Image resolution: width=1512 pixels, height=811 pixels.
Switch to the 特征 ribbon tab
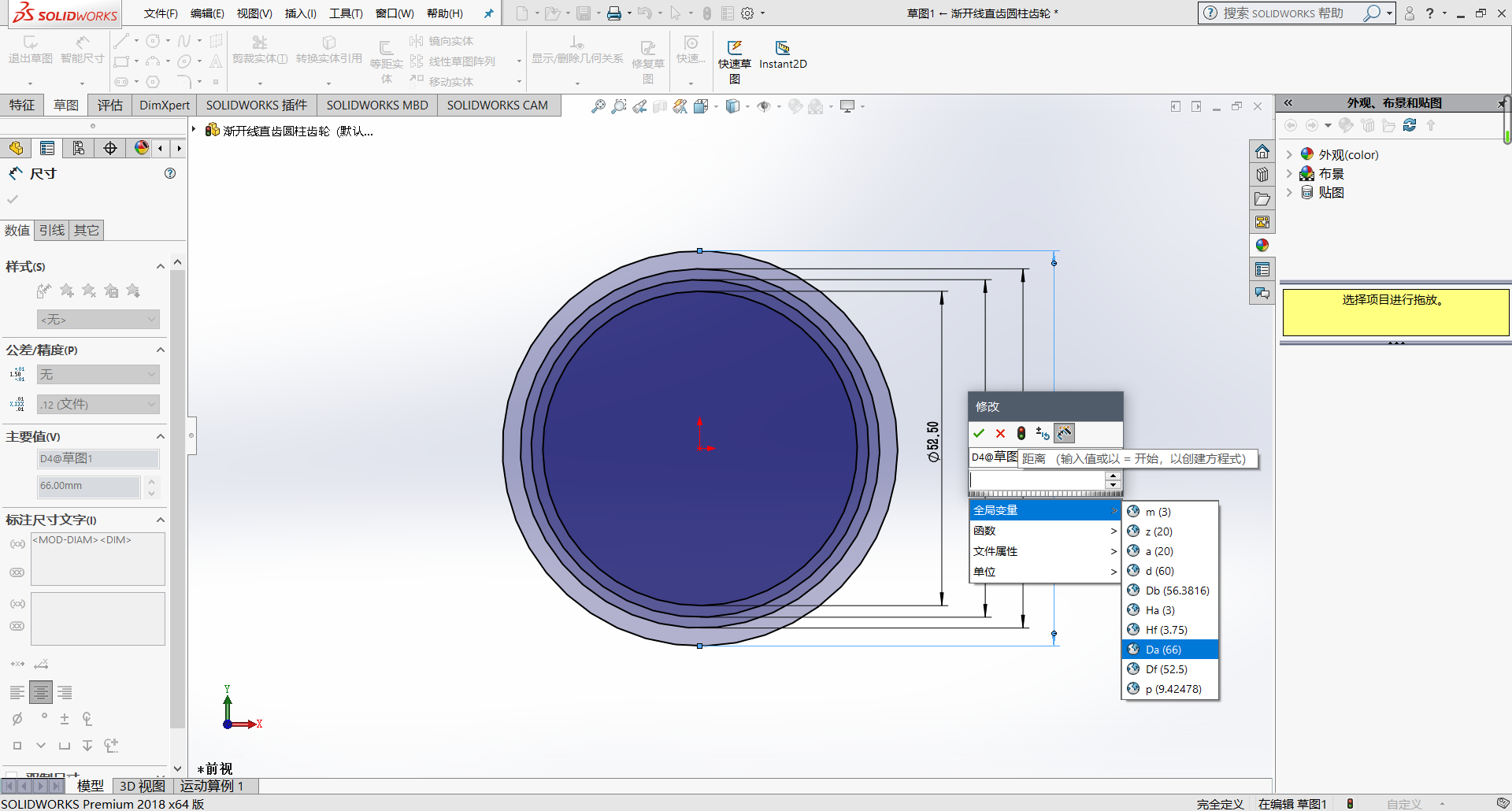pos(22,105)
